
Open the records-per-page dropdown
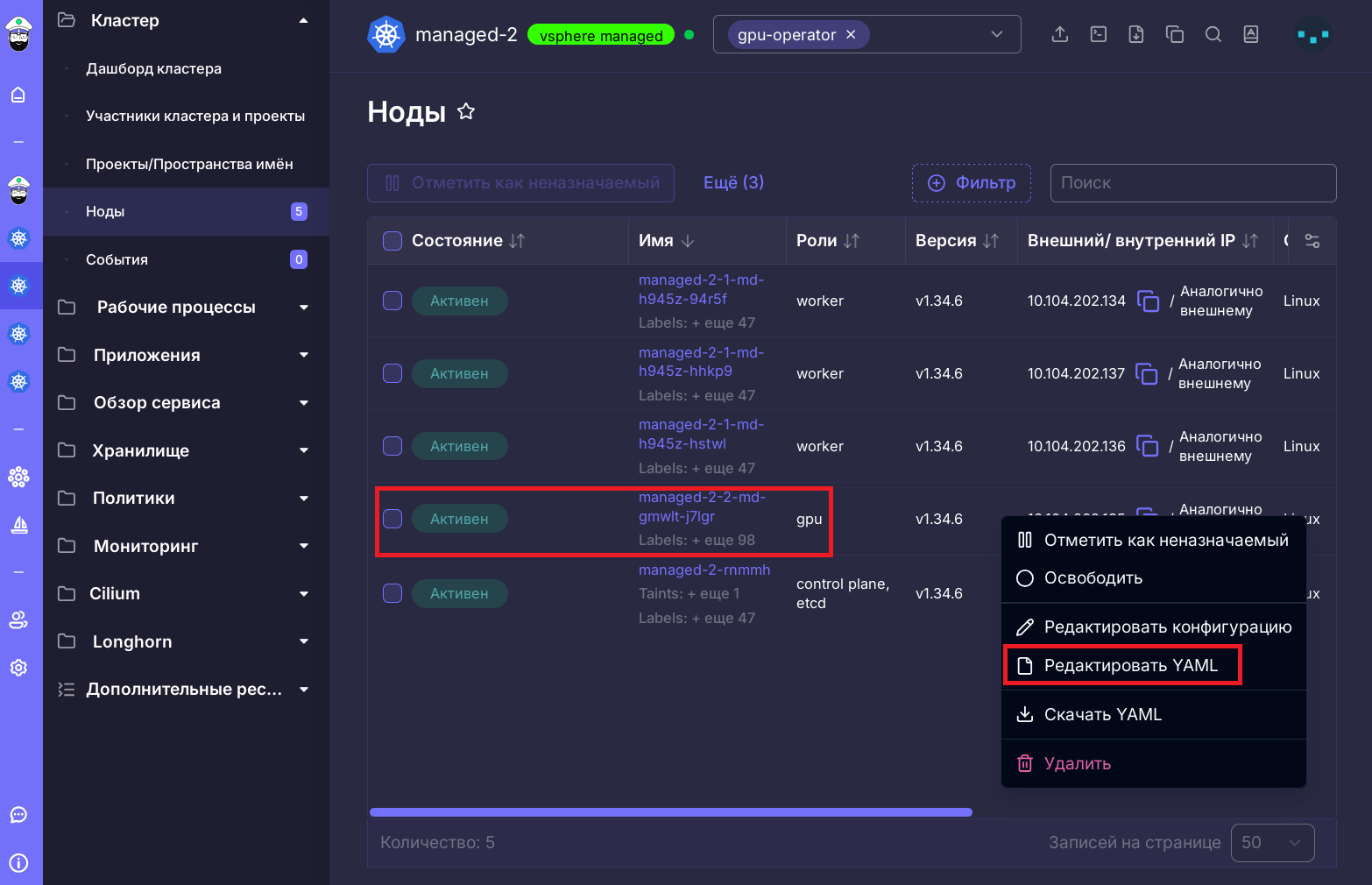pos(1272,842)
